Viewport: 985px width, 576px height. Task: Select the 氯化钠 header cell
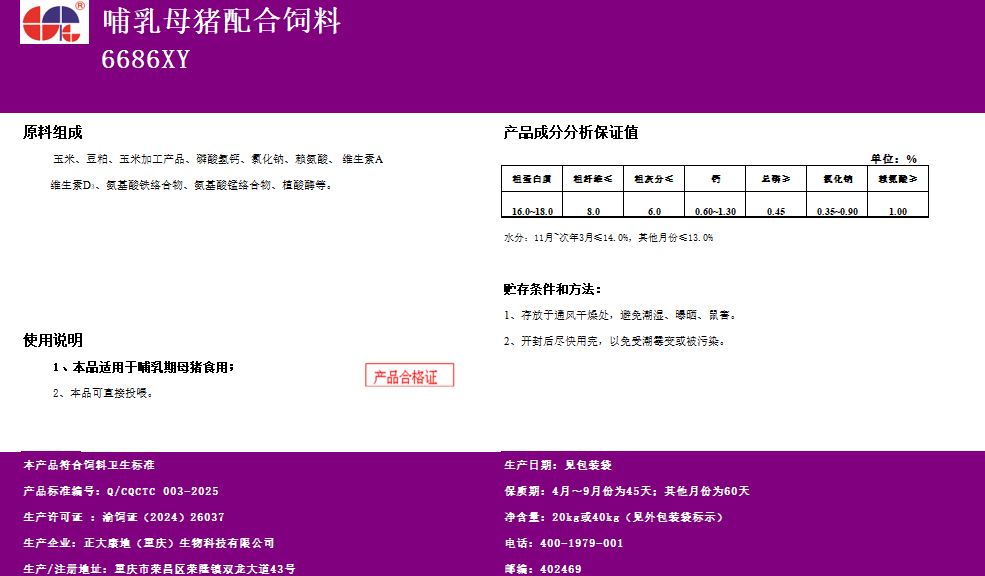(x=837, y=179)
